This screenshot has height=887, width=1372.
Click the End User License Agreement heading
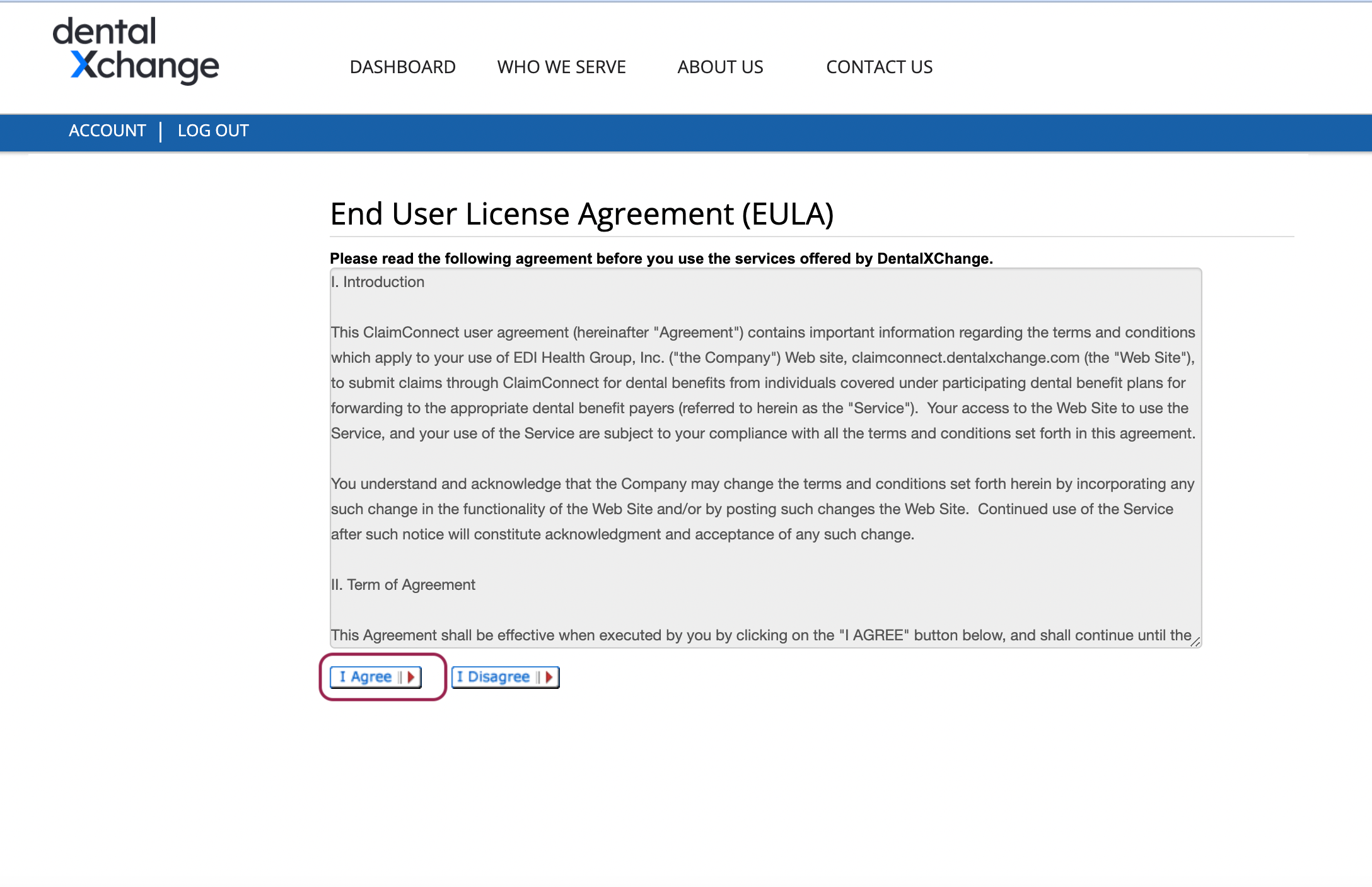point(582,214)
